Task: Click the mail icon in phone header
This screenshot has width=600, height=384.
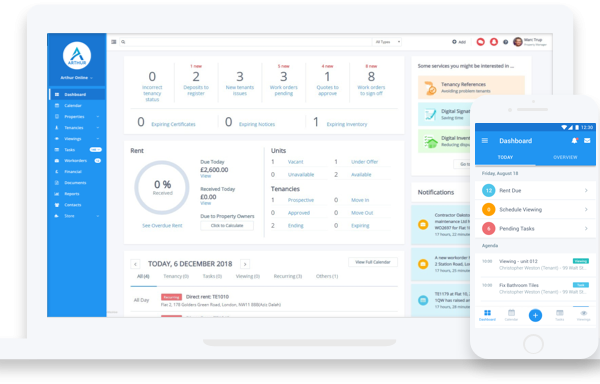Action: click(x=587, y=141)
